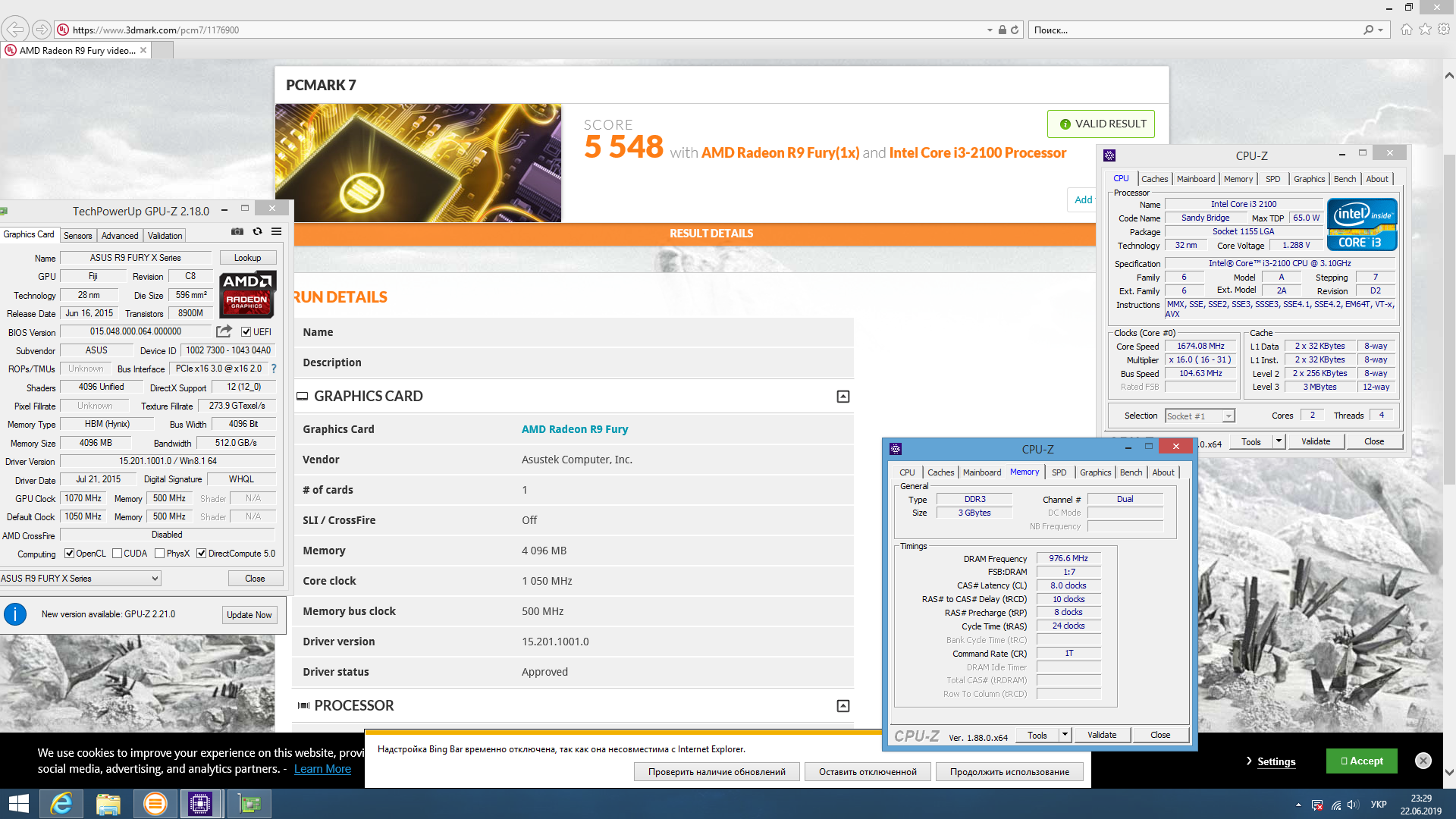Open File Explorer from the taskbar
The image size is (1456, 819).
[108, 804]
